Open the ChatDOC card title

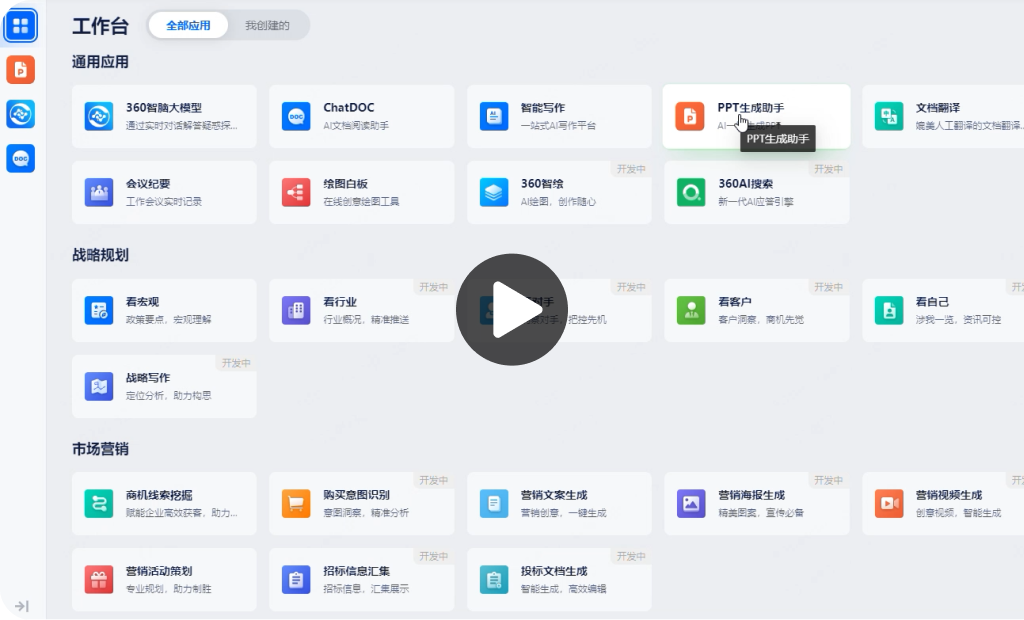pos(349,108)
